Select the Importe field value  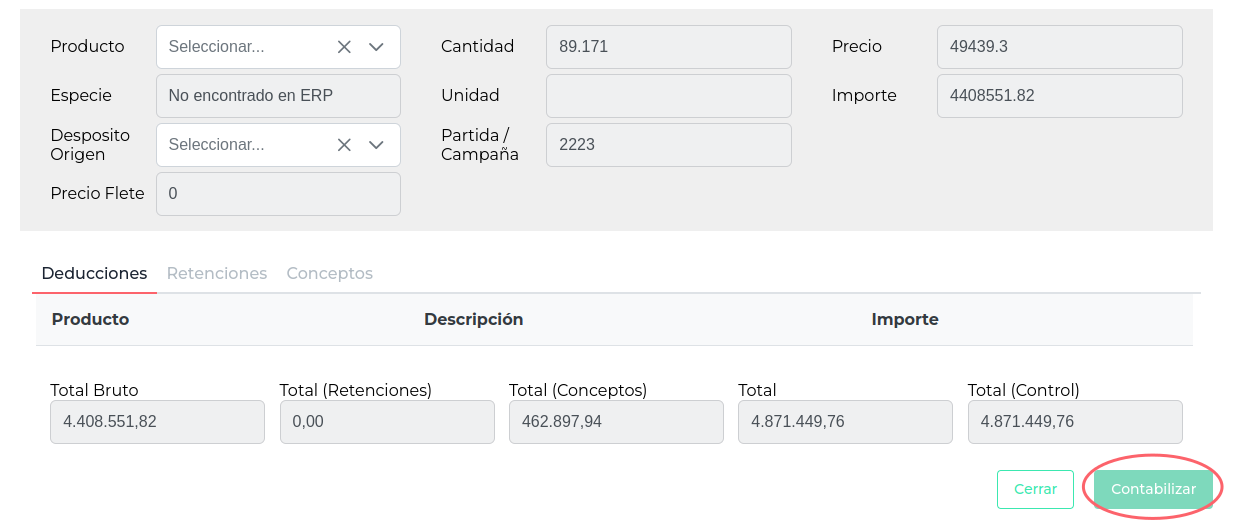coord(1059,96)
